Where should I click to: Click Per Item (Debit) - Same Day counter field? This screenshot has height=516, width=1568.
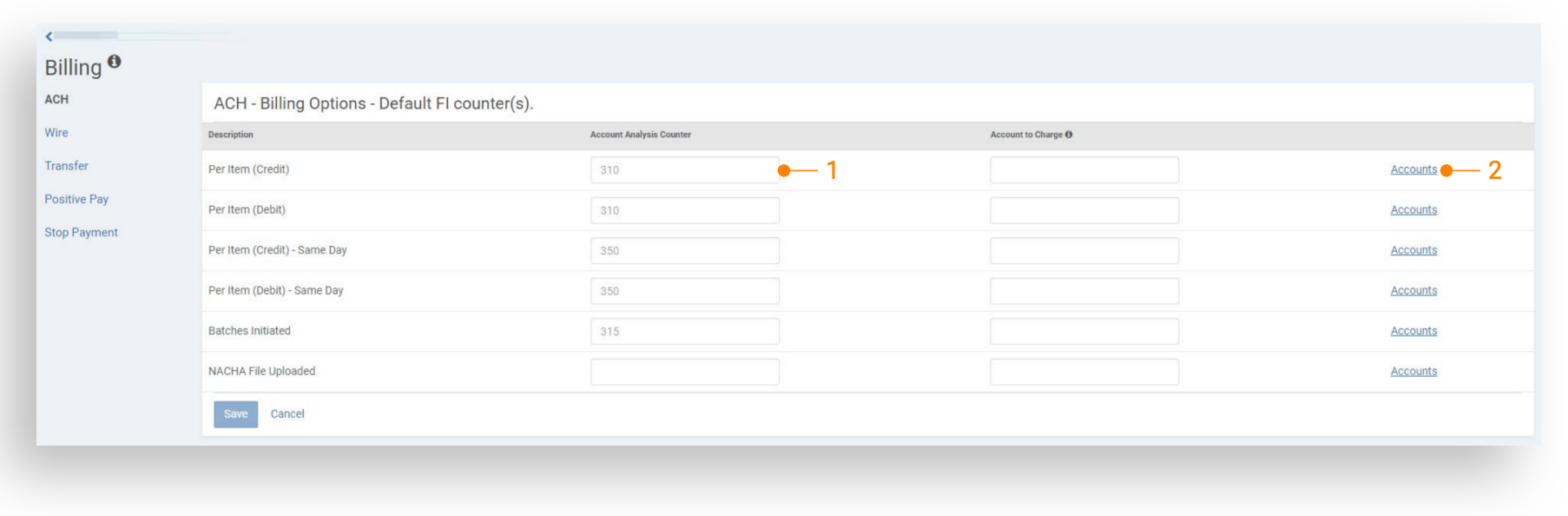coord(684,291)
